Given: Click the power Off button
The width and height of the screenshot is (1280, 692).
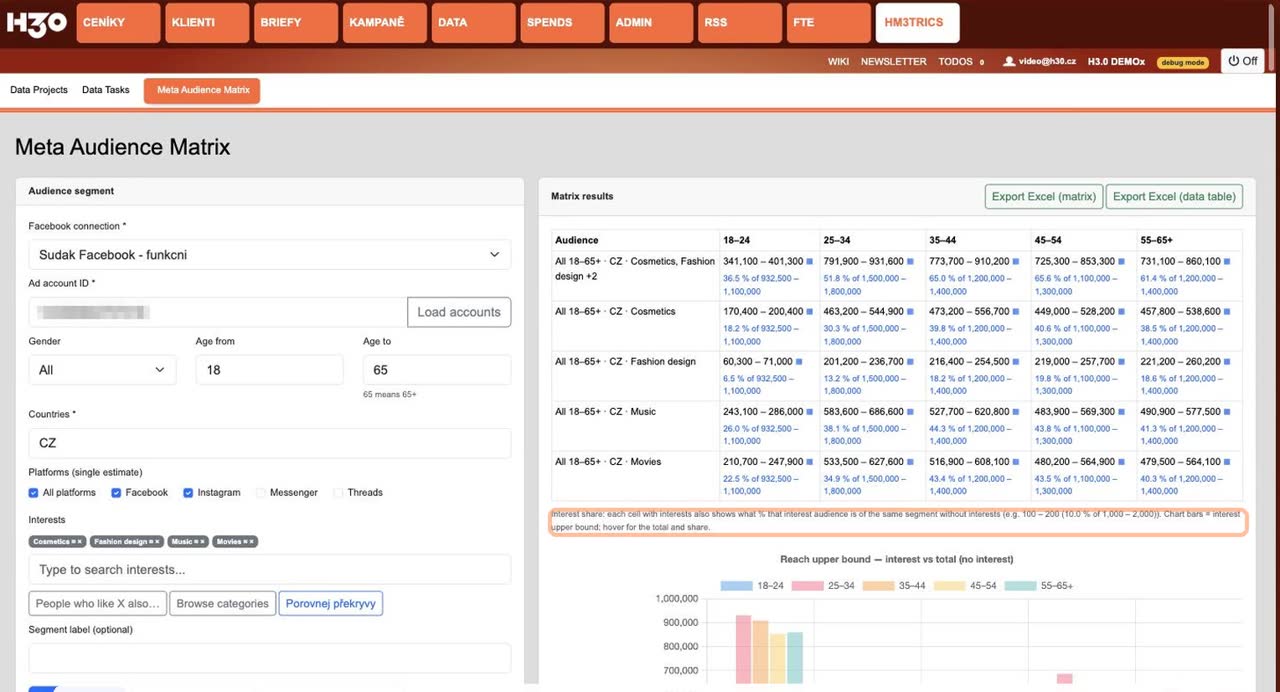Looking at the screenshot, I should pyautogui.click(x=1243, y=61).
